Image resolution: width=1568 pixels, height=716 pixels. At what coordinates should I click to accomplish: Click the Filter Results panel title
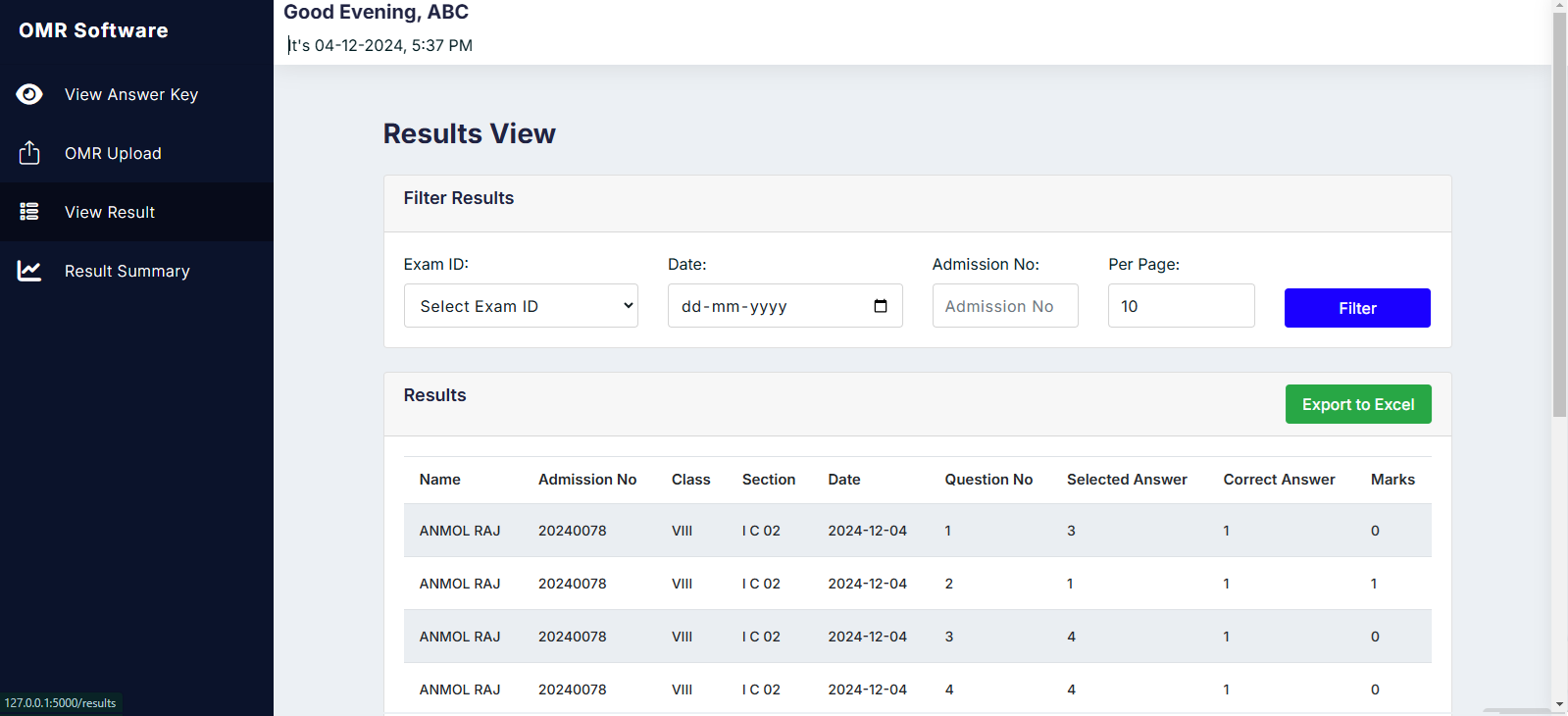pos(459,198)
